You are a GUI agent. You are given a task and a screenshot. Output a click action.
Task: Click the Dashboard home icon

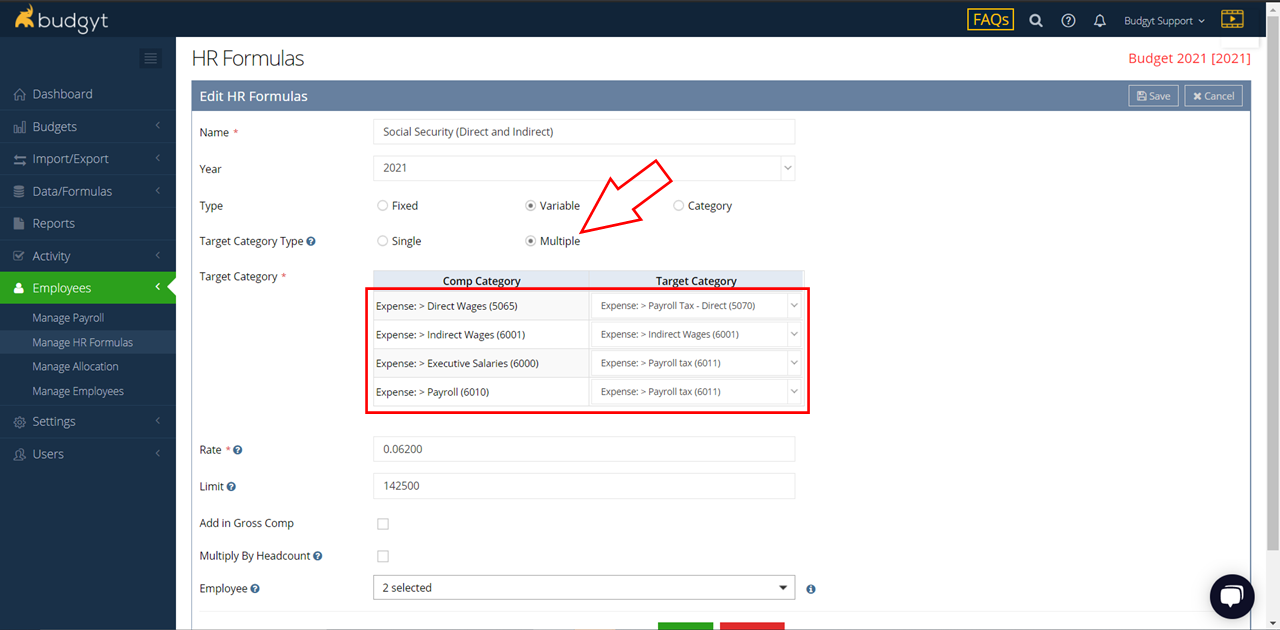pos(19,94)
